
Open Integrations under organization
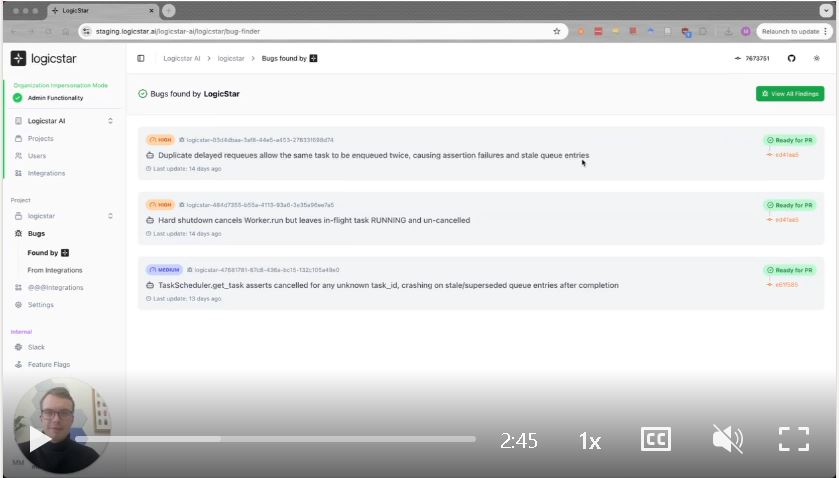tap(47, 173)
